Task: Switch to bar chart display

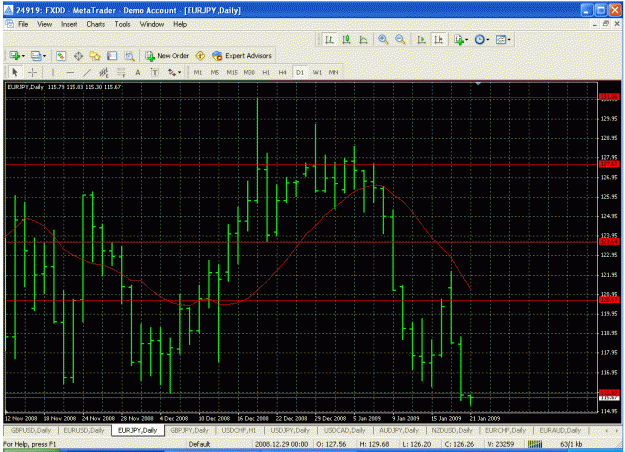Action: click(x=329, y=39)
